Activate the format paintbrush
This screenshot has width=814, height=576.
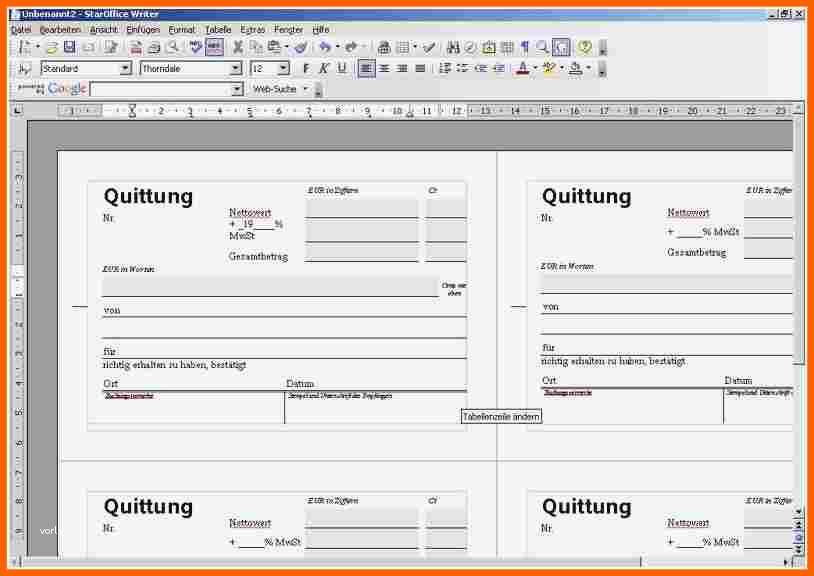(x=301, y=47)
